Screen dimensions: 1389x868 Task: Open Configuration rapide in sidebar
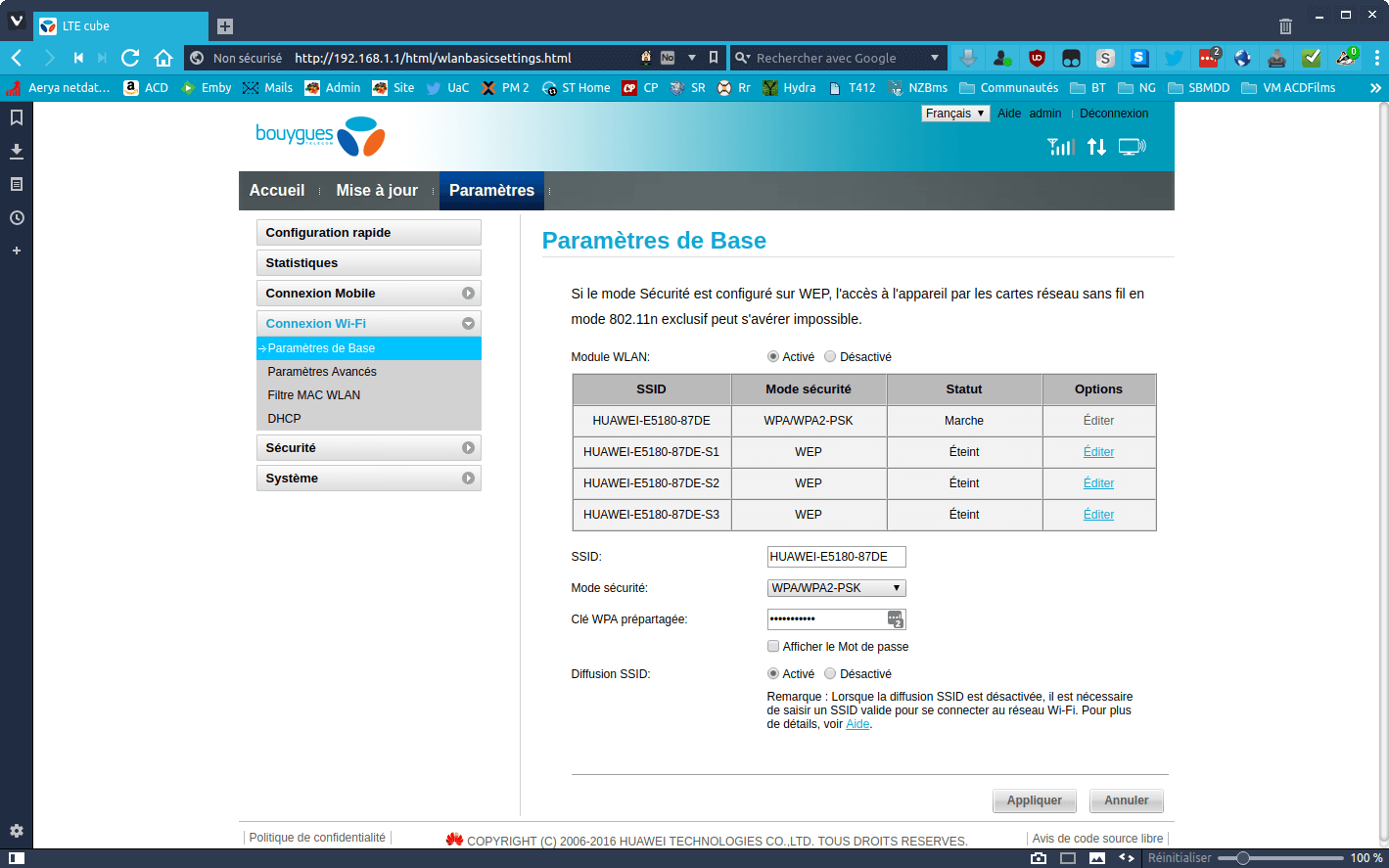pos(369,233)
